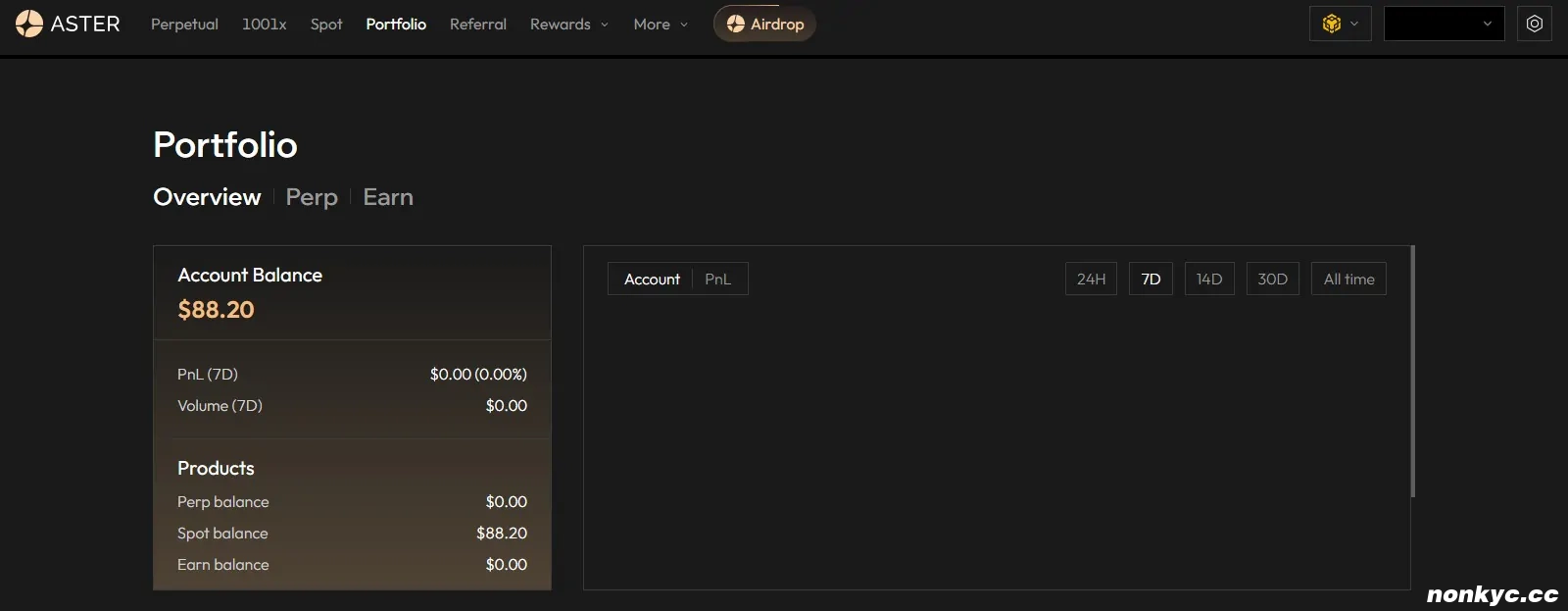Select the Overview portfolio tab
Screen dimensions: 1568x611
pos(207,197)
